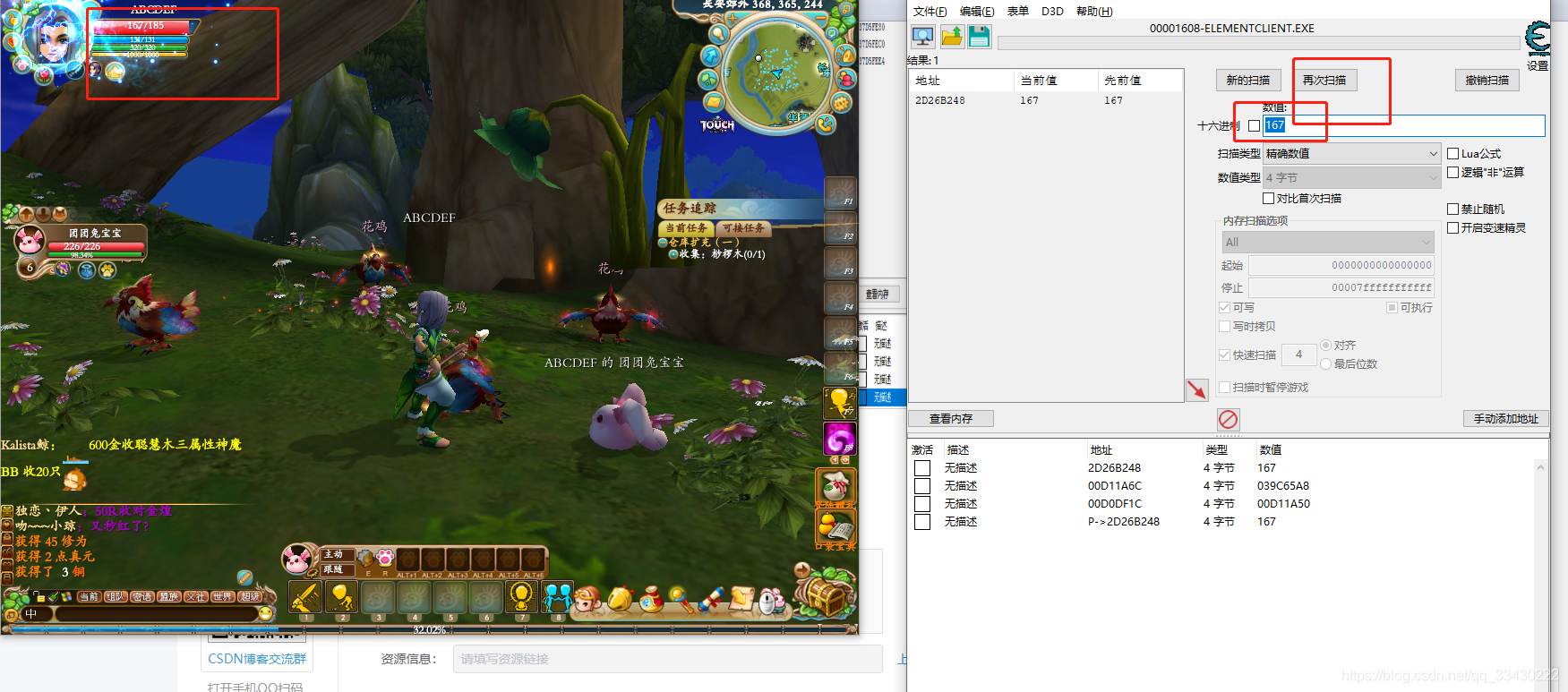Activate the checkbox for address 2D26B248 row
Image resolution: width=1568 pixels, height=692 pixels.
point(922,468)
